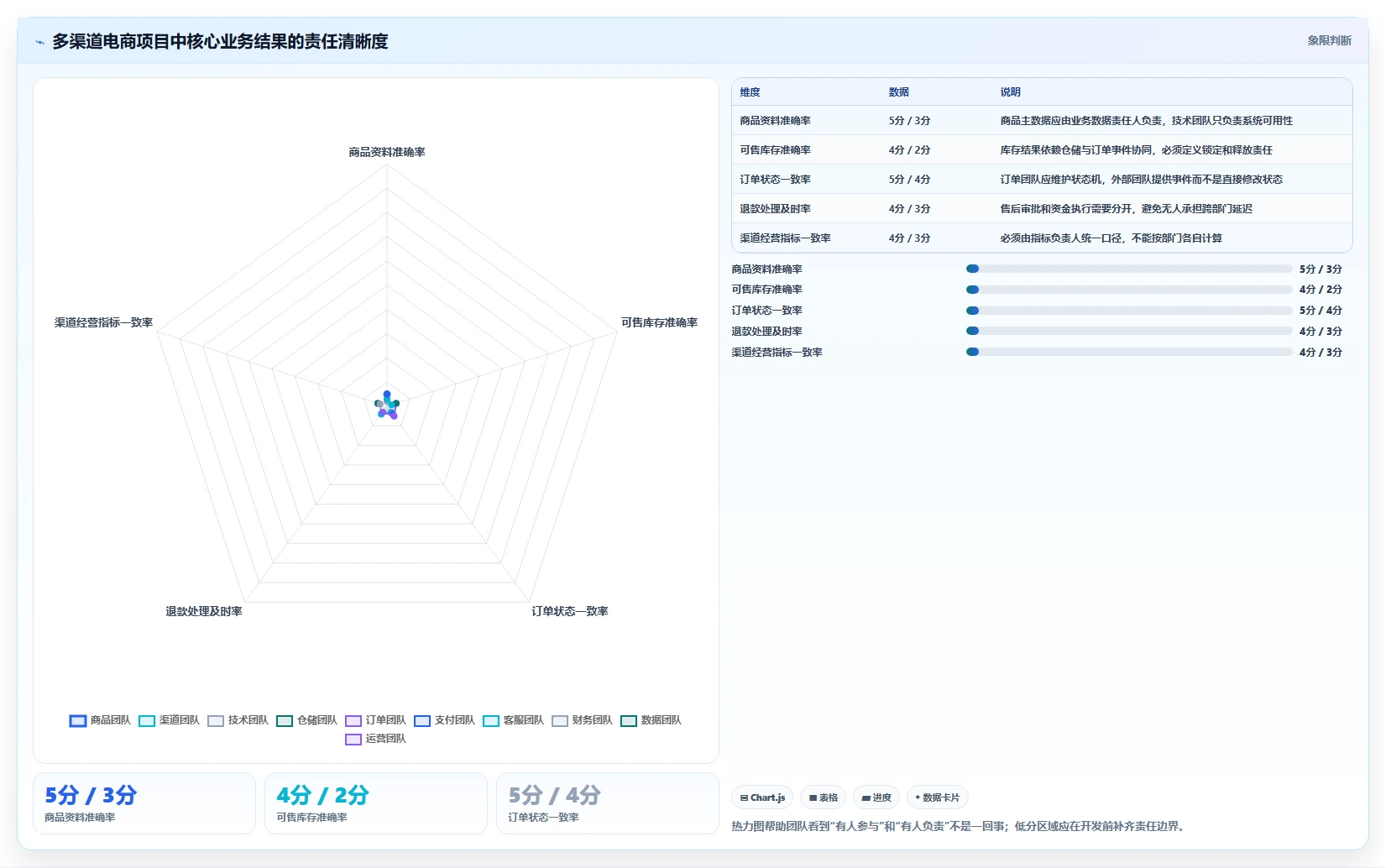Toggle the 运营团队 legend swatch

(353, 740)
